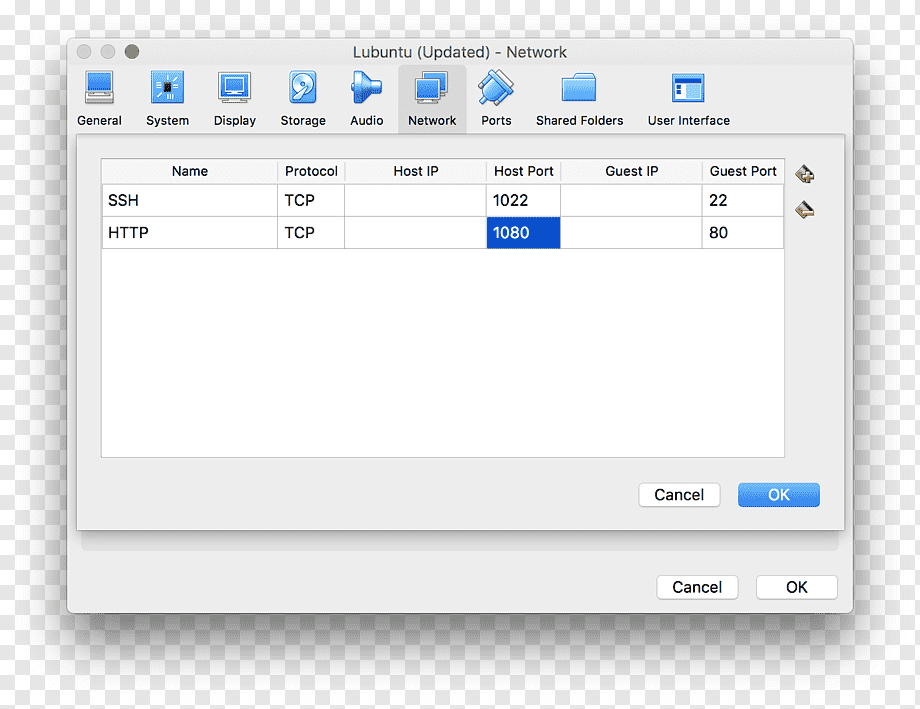Click the outer settings OK button
The image size is (920, 709).
(796, 587)
